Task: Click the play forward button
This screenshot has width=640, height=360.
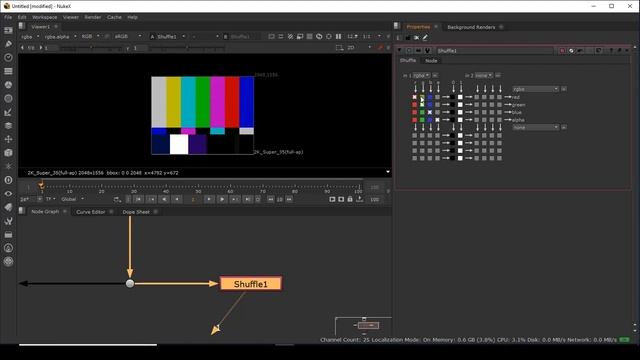Action: [x=222, y=199]
